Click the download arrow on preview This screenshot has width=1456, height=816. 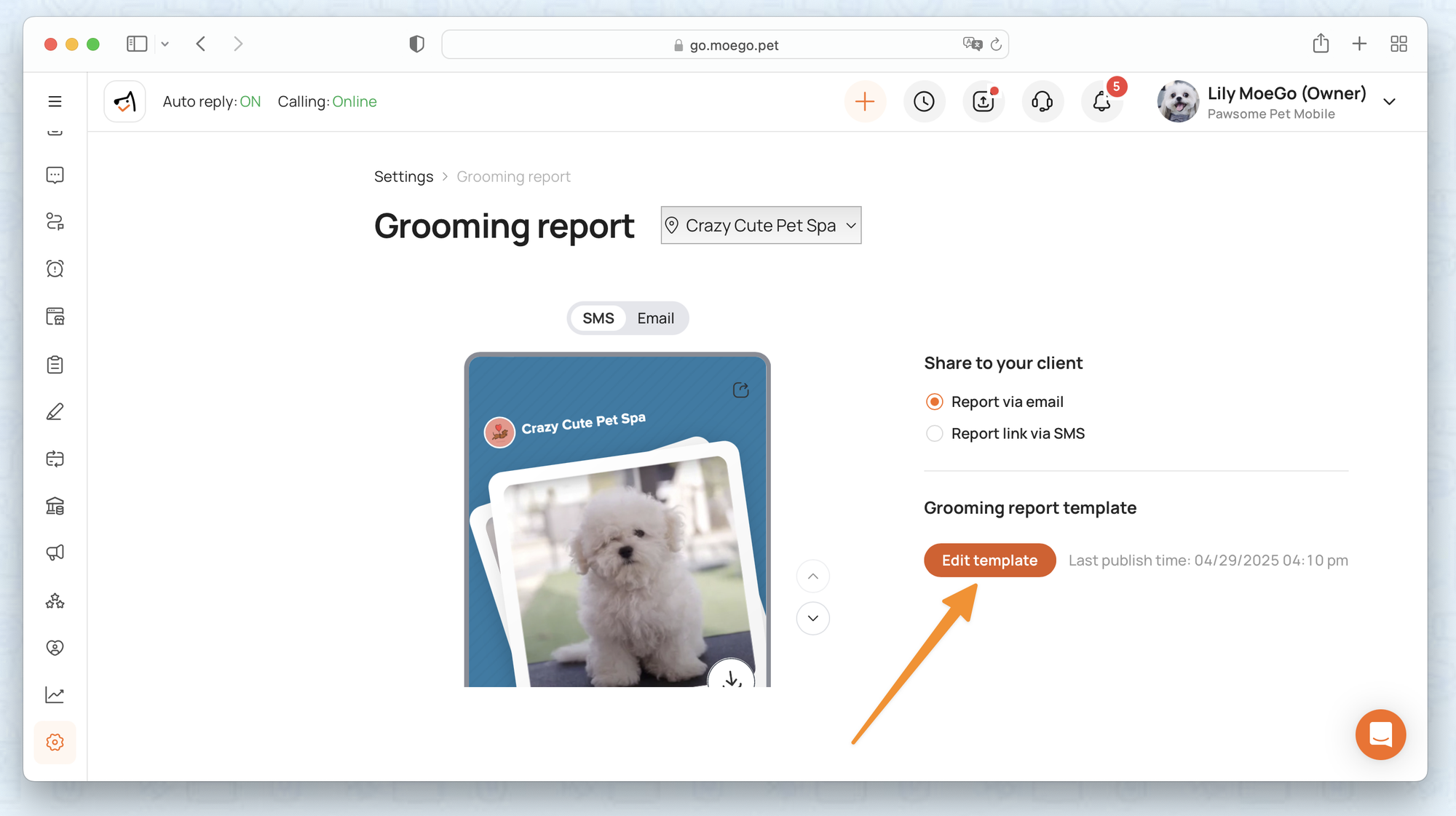pos(732,675)
